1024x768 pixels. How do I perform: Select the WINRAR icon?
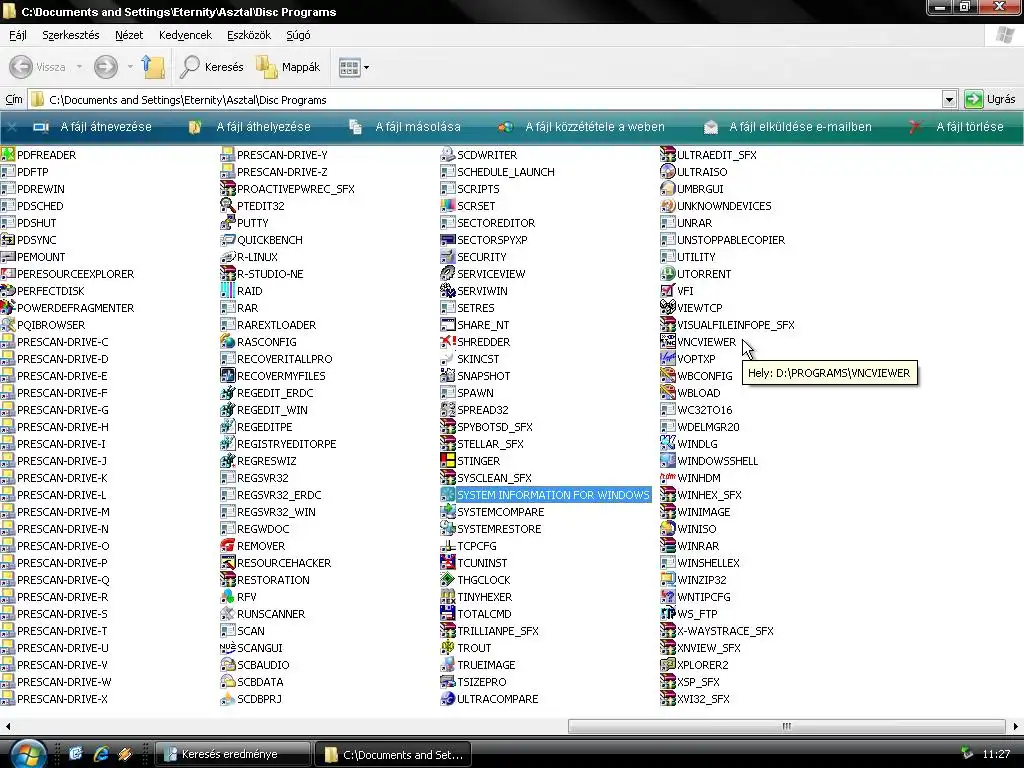click(667, 545)
